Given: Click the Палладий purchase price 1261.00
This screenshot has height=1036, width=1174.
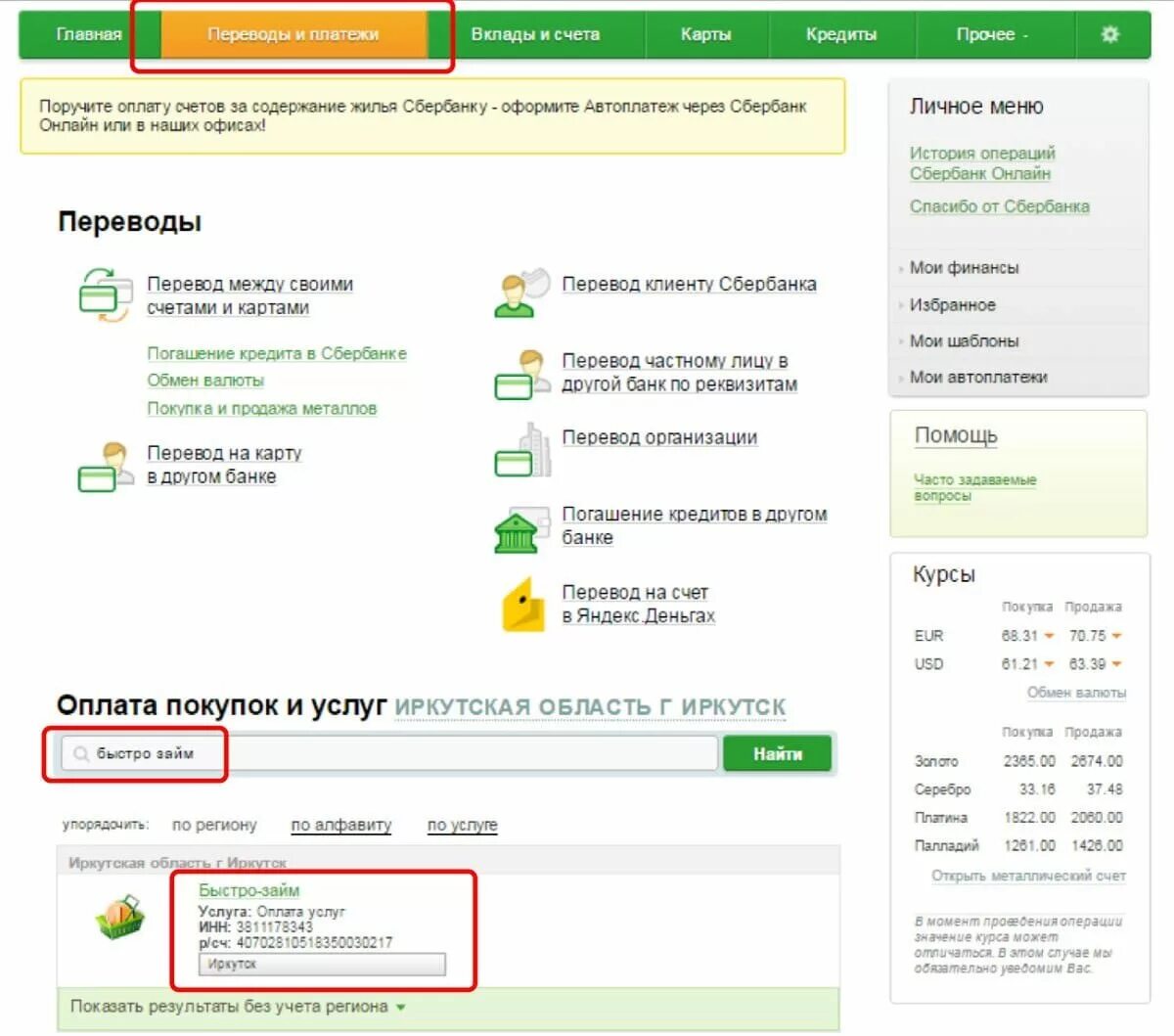Looking at the screenshot, I should pyautogui.click(x=1029, y=846).
